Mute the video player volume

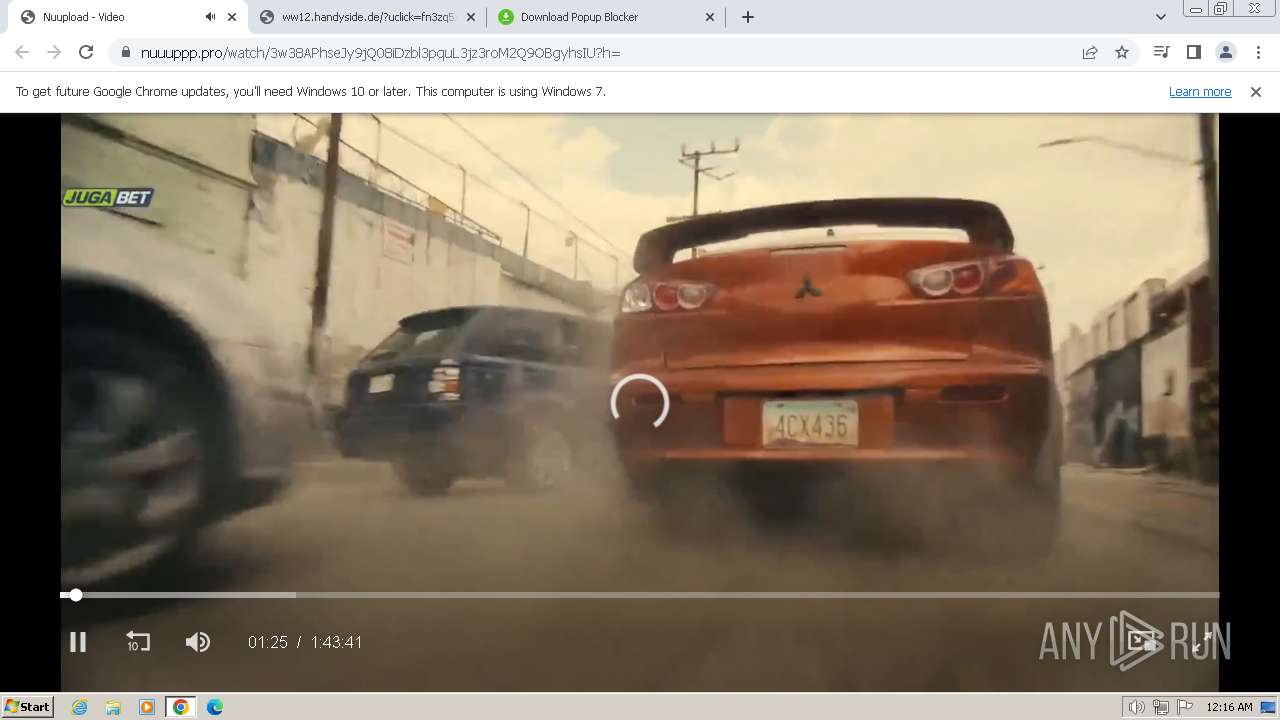(x=198, y=642)
